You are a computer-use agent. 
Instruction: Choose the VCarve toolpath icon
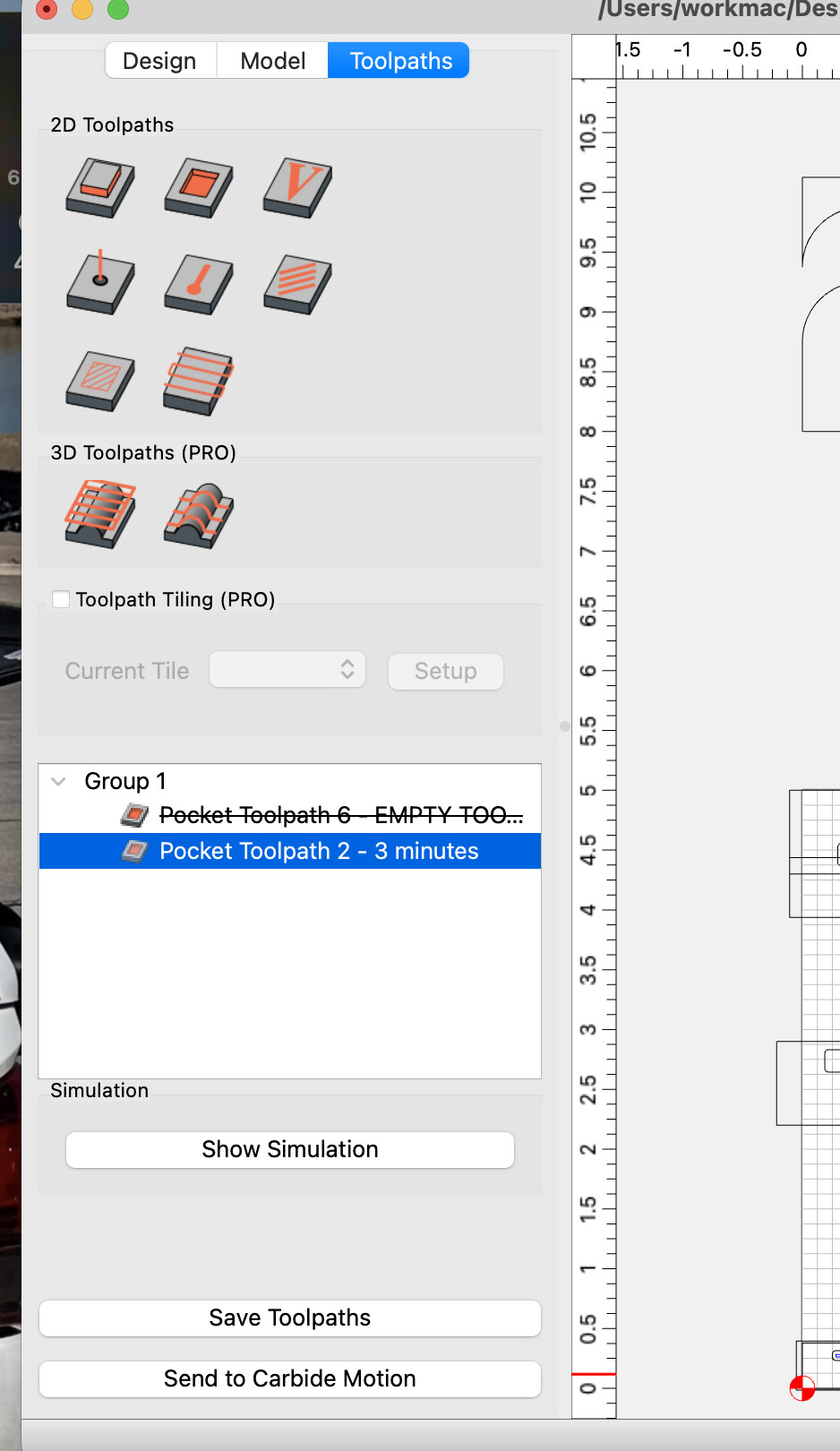click(297, 187)
